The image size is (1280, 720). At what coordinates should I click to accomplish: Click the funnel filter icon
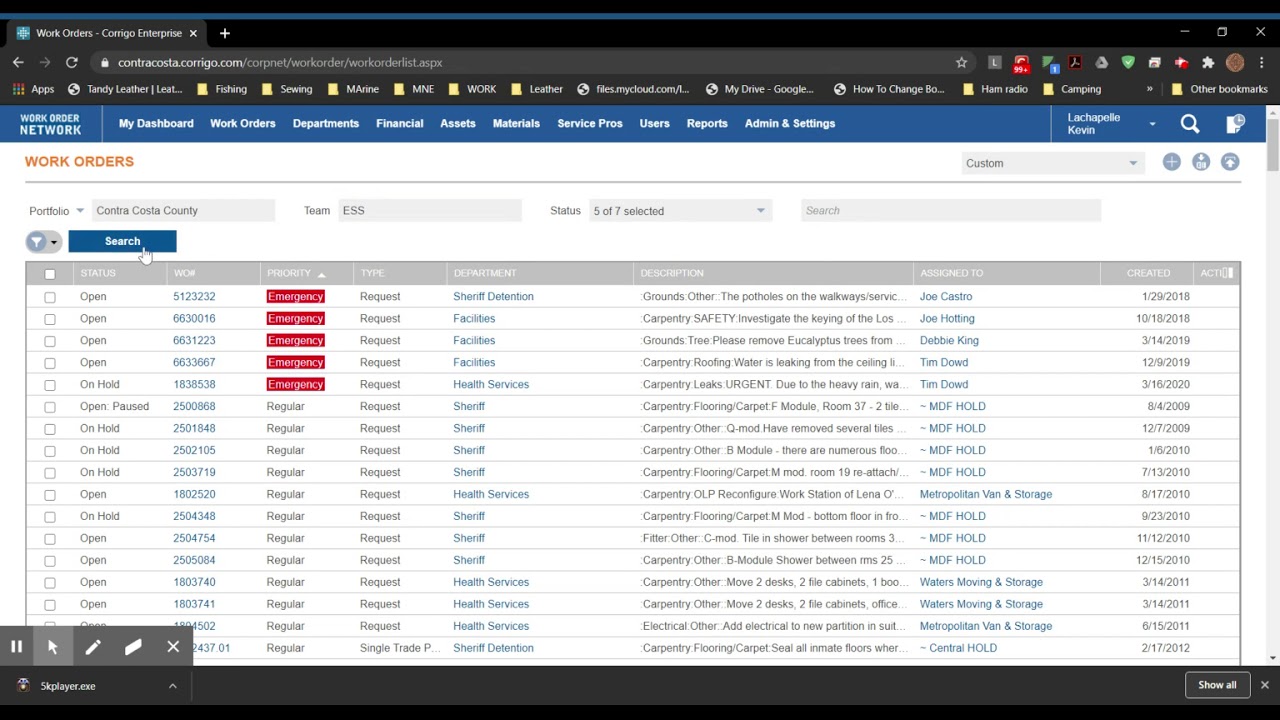click(x=37, y=242)
